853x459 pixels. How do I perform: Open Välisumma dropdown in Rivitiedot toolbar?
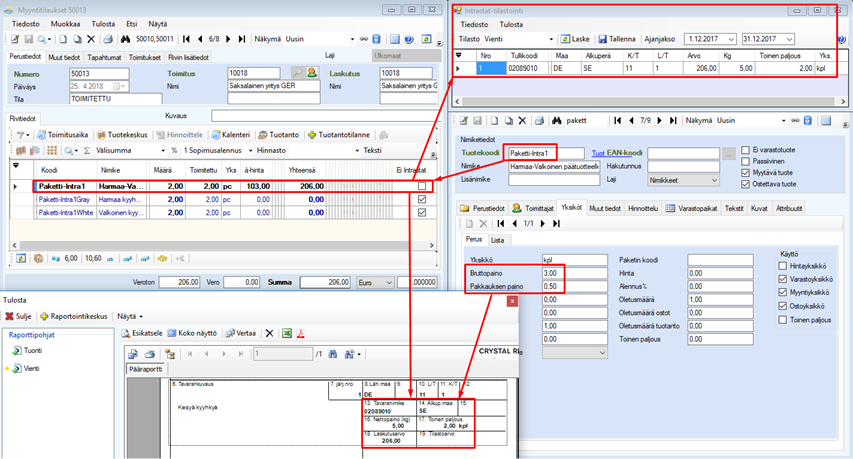pyautogui.click(x=163, y=151)
